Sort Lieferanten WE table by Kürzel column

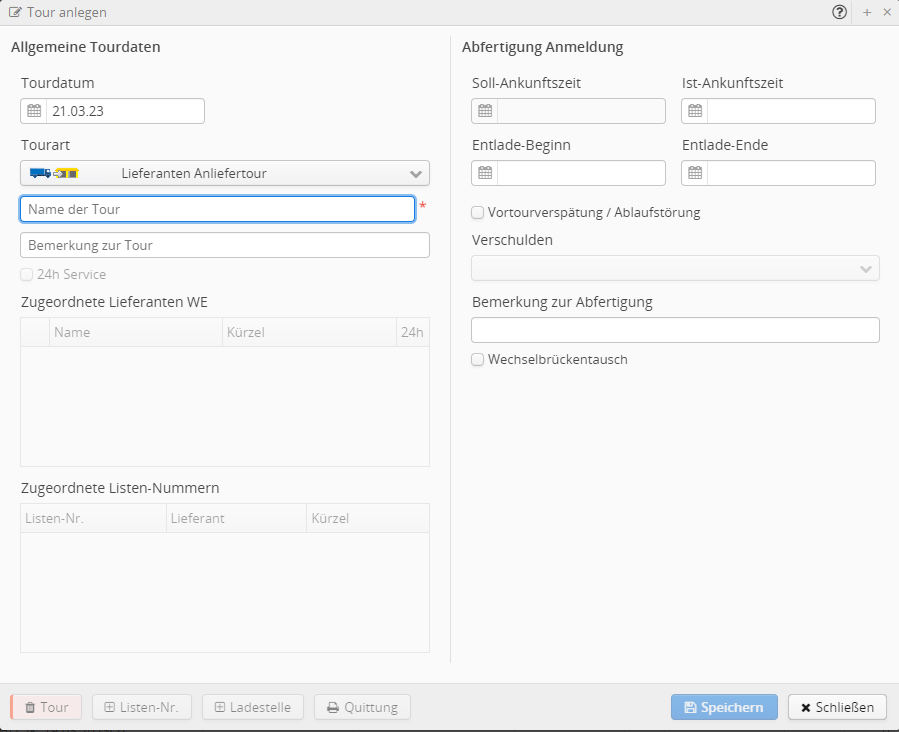(310, 332)
